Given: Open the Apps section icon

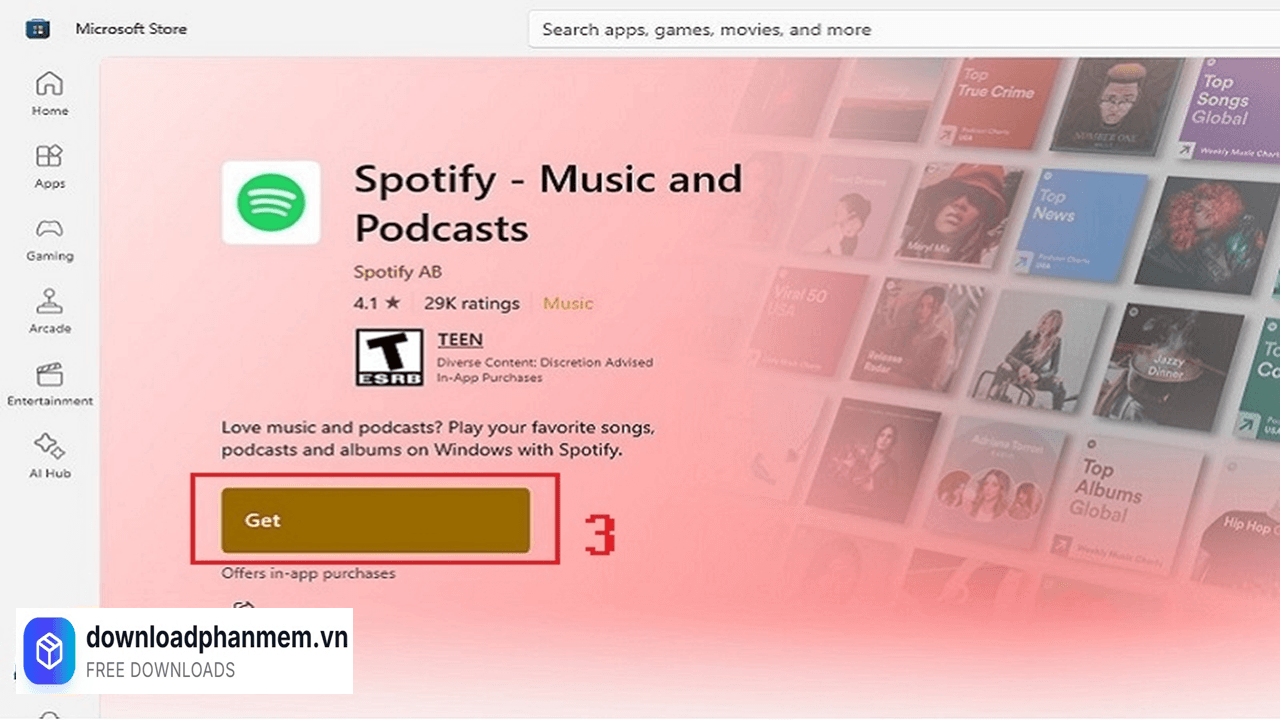Looking at the screenshot, I should click(x=49, y=166).
